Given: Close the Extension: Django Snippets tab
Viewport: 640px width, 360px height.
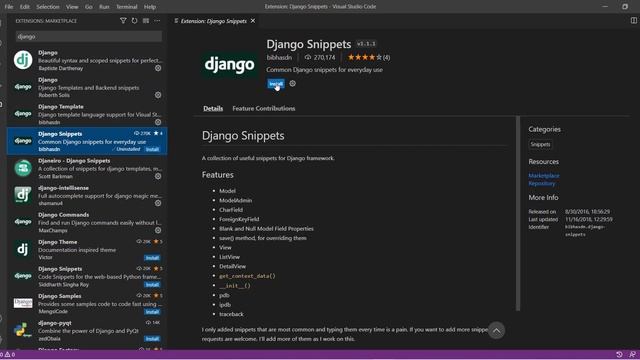Looking at the screenshot, I should pyautogui.click(x=253, y=21).
